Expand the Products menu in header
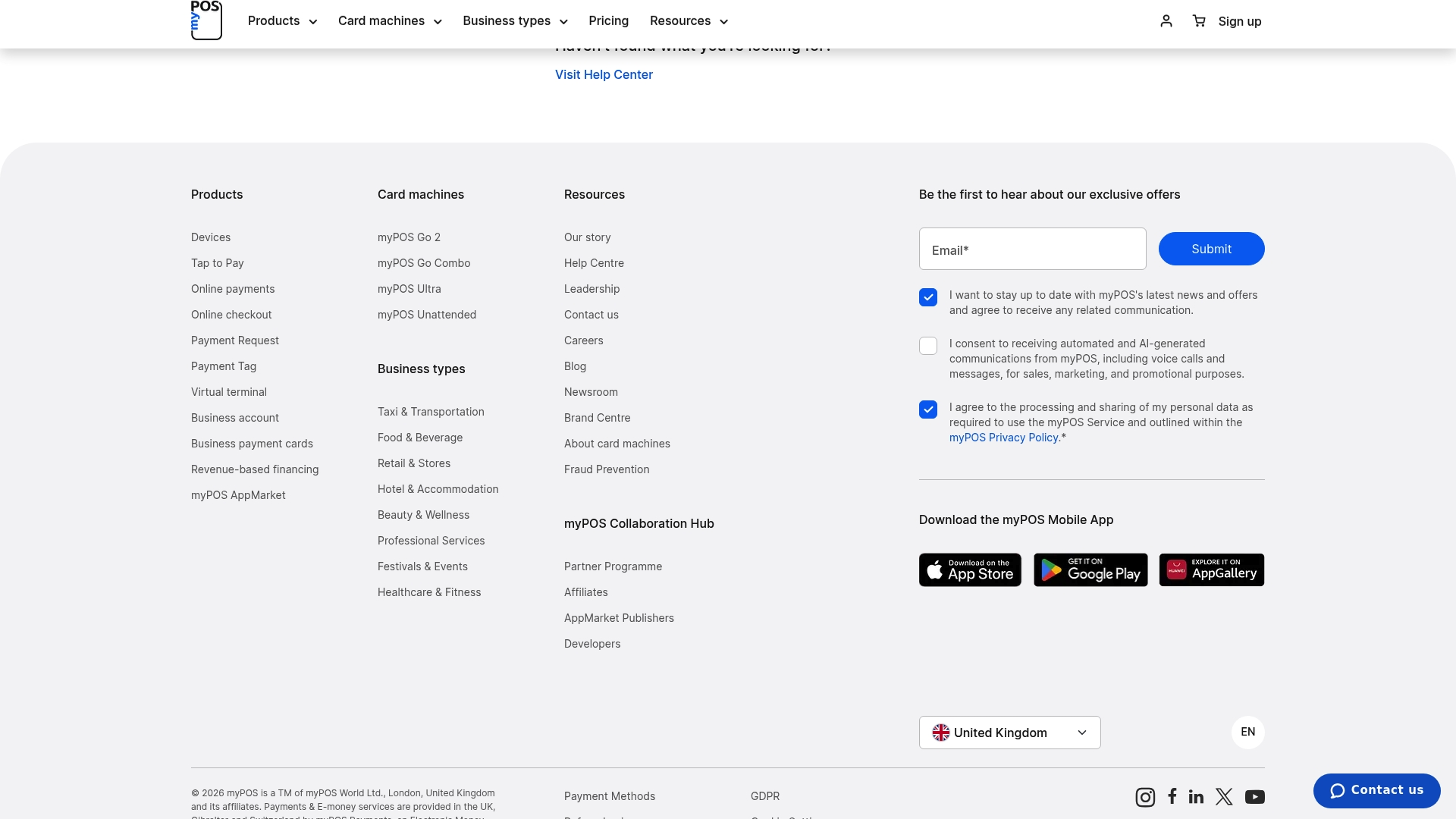Image resolution: width=1456 pixels, height=819 pixels. click(282, 21)
